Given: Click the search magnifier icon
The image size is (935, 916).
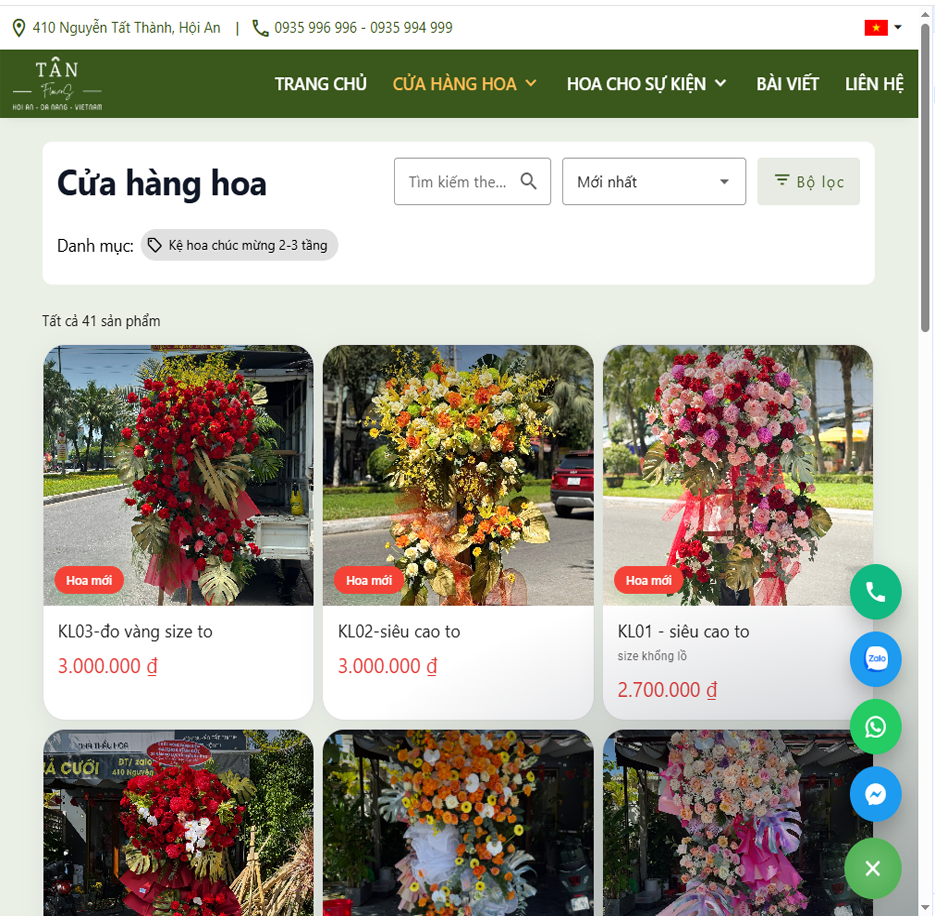Looking at the screenshot, I should click(529, 181).
